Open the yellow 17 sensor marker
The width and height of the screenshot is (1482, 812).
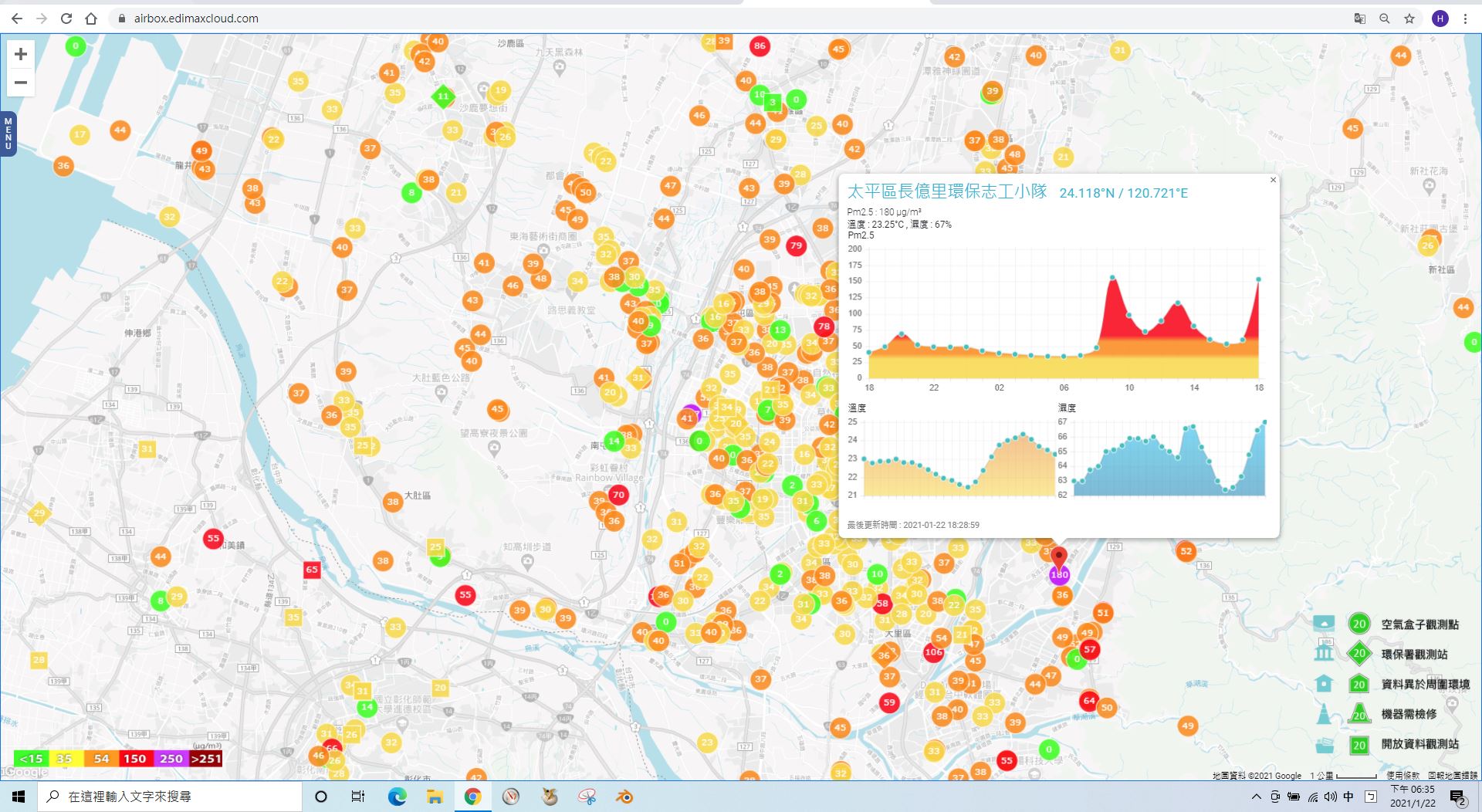pyautogui.click(x=80, y=134)
